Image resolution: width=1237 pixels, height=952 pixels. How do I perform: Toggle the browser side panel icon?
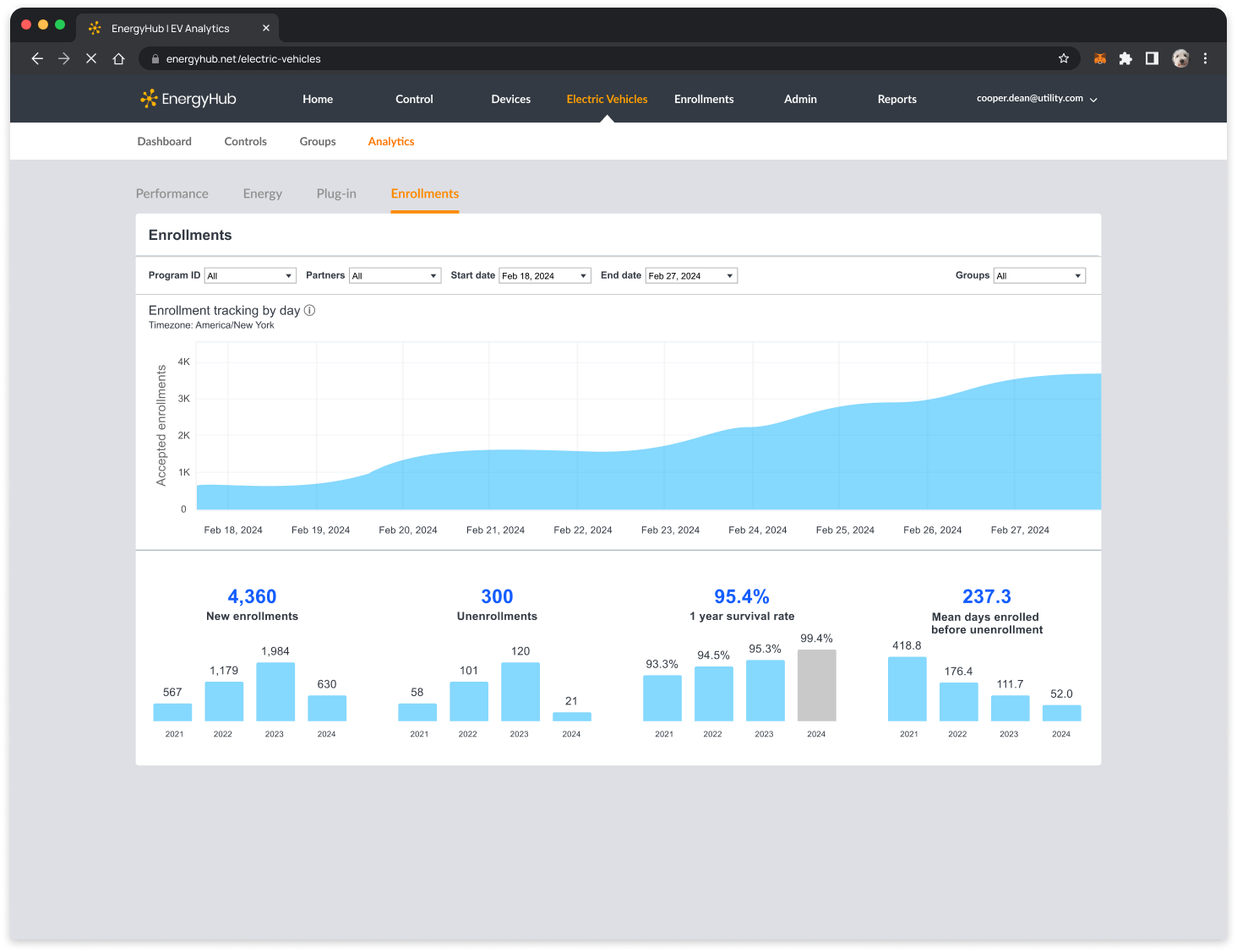[1152, 58]
